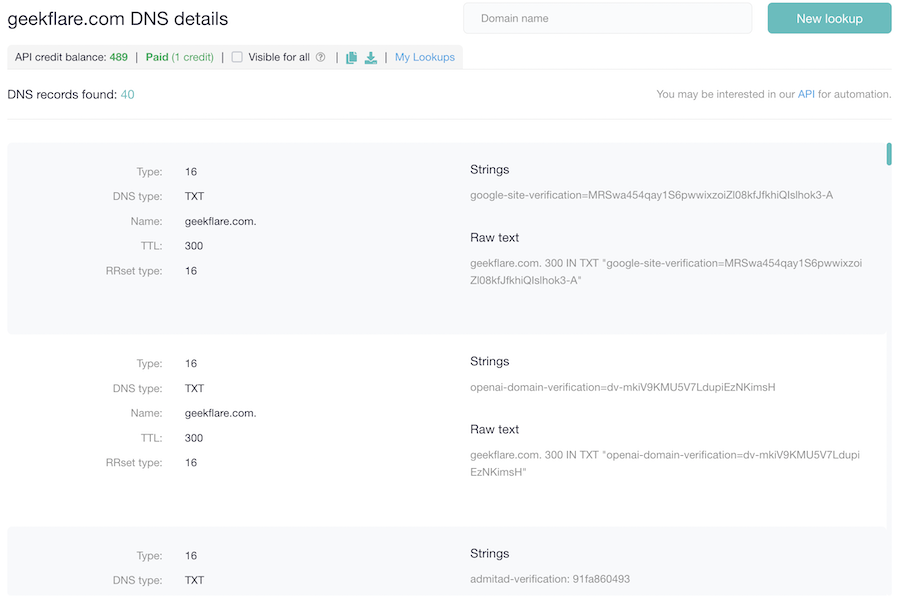Select the openai-domain-verification string under Strings
Screen dimensions: 900x599
coord(623,387)
